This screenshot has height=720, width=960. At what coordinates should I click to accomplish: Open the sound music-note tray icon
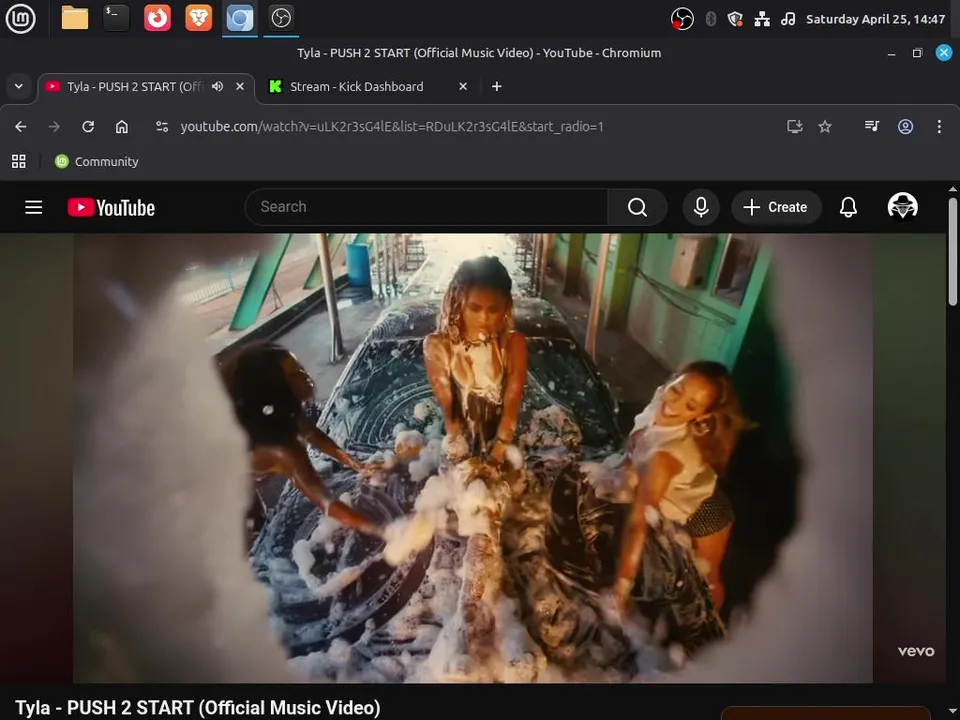point(788,19)
